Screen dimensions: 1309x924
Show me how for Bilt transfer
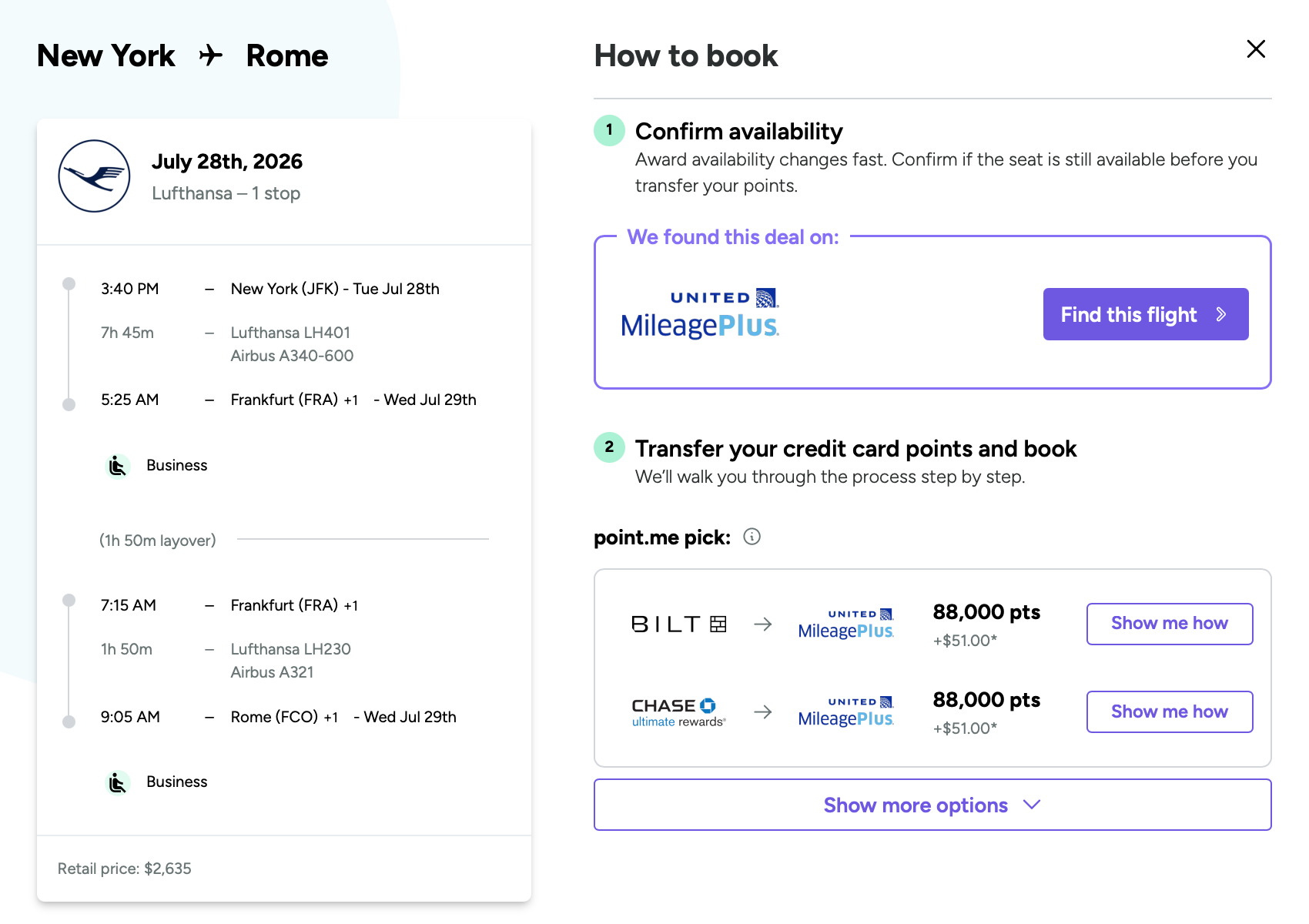pyautogui.click(x=1169, y=624)
